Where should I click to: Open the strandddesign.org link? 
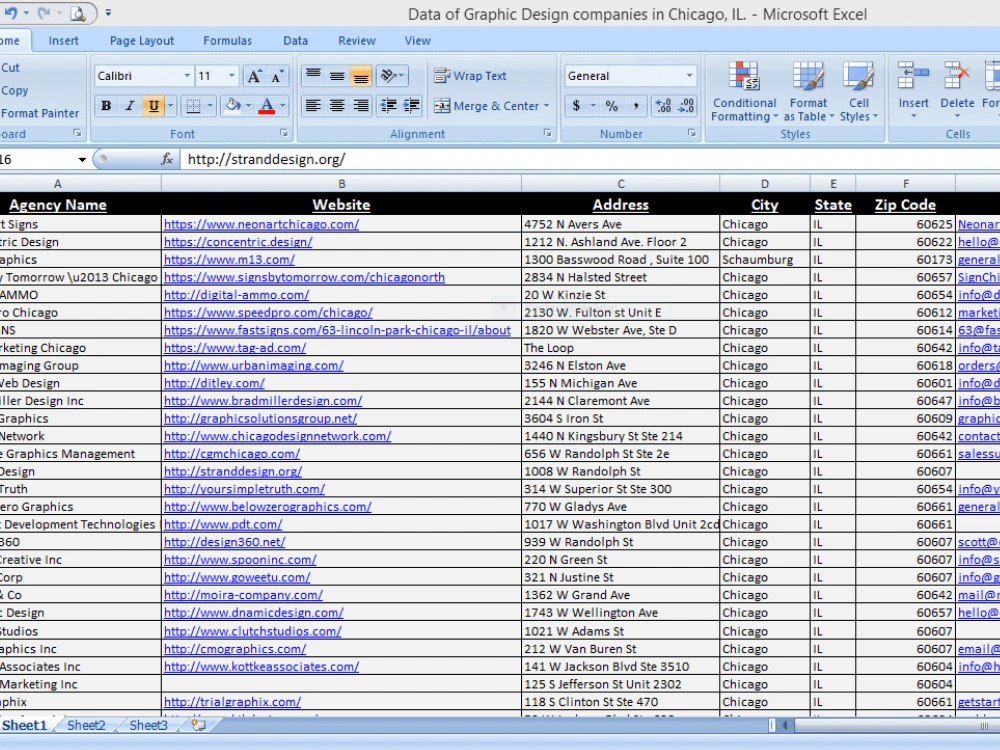coord(233,472)
